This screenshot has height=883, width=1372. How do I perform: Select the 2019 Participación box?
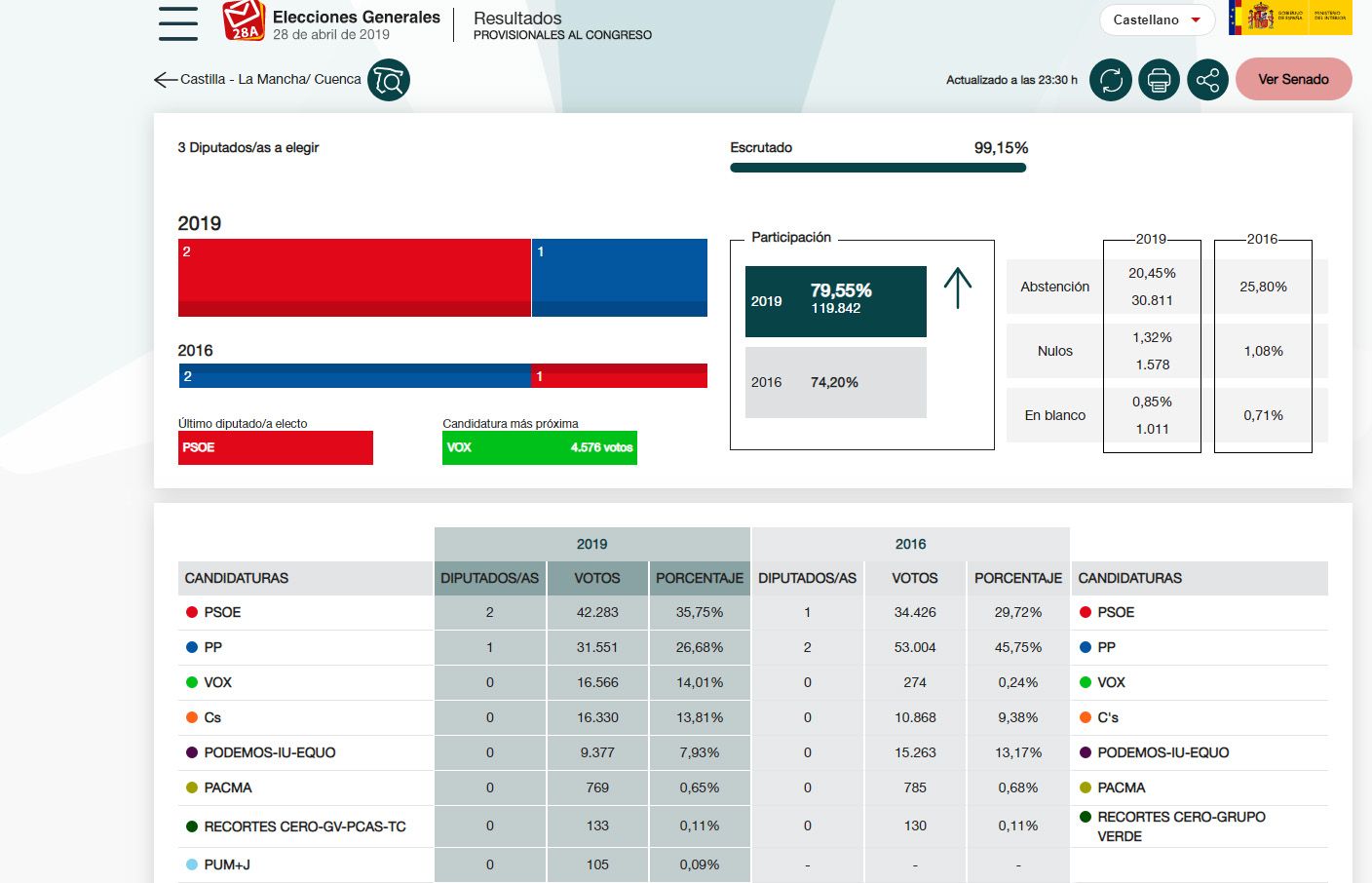835,301
